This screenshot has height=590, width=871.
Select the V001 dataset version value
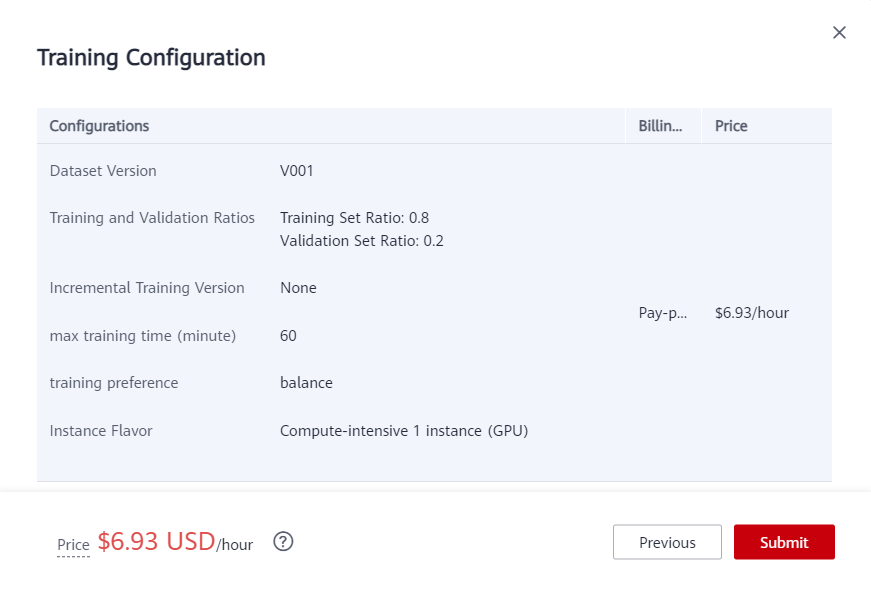[x=297, y=171]
